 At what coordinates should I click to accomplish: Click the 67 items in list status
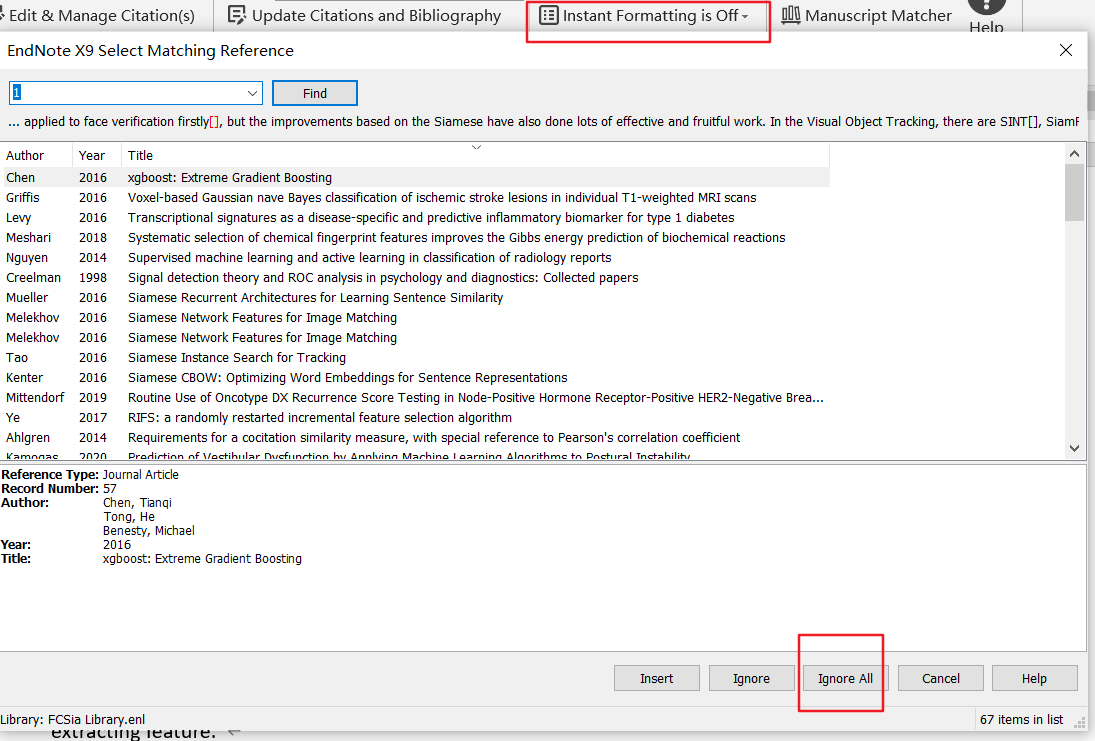(1021, 719)
